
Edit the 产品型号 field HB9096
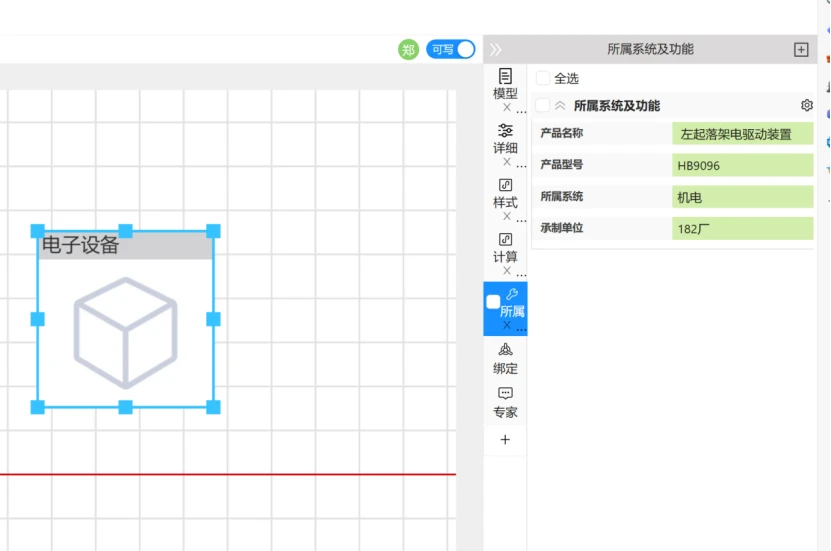[x=742, y=165]
